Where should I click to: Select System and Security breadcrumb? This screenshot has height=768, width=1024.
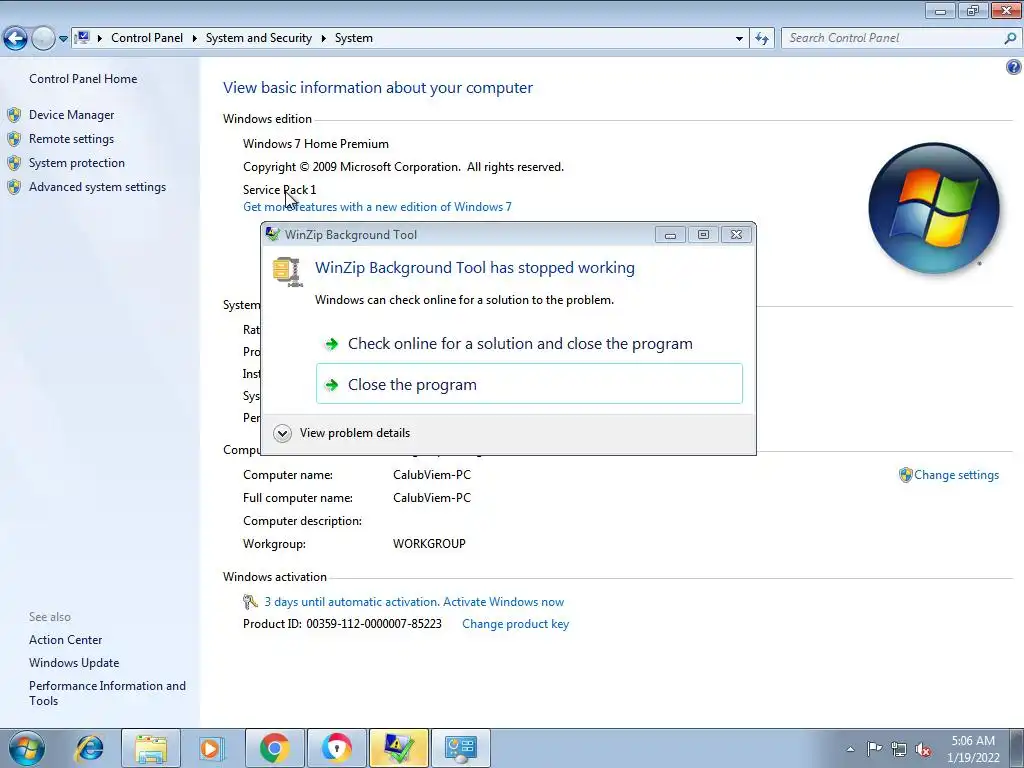[259, 38]
